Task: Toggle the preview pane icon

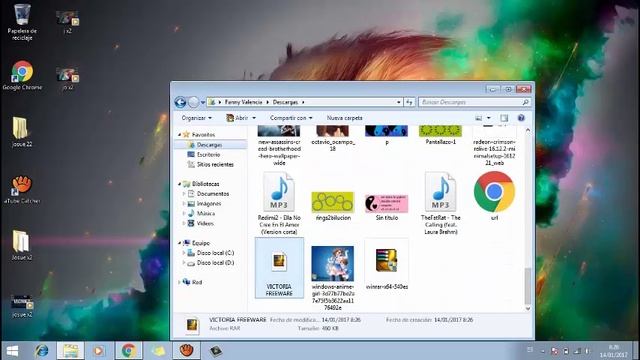Action: click(x=504, y=118)
